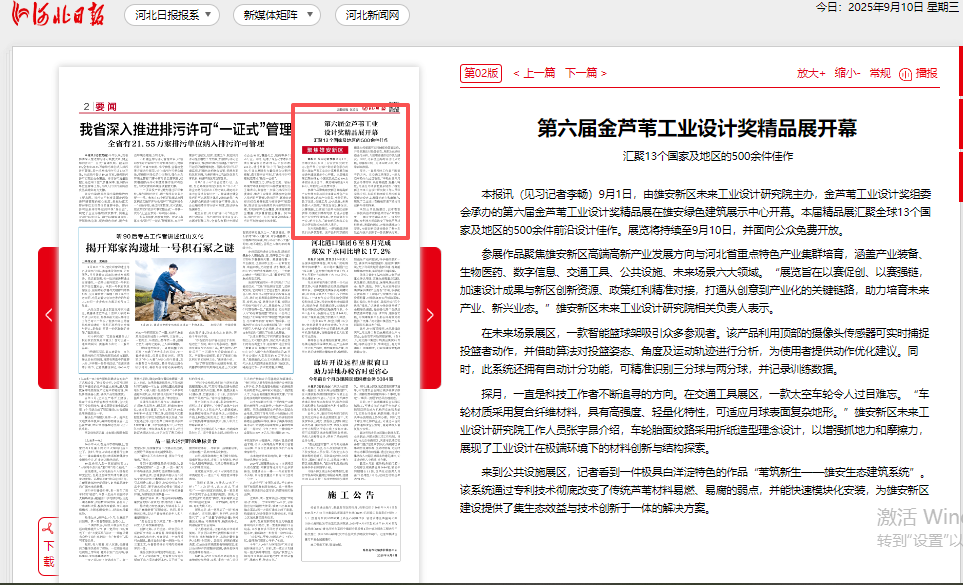
Task: Open the 揭开郑家沟遗址一号积石冢之谜 article
Action: click(x=160, y=247)
